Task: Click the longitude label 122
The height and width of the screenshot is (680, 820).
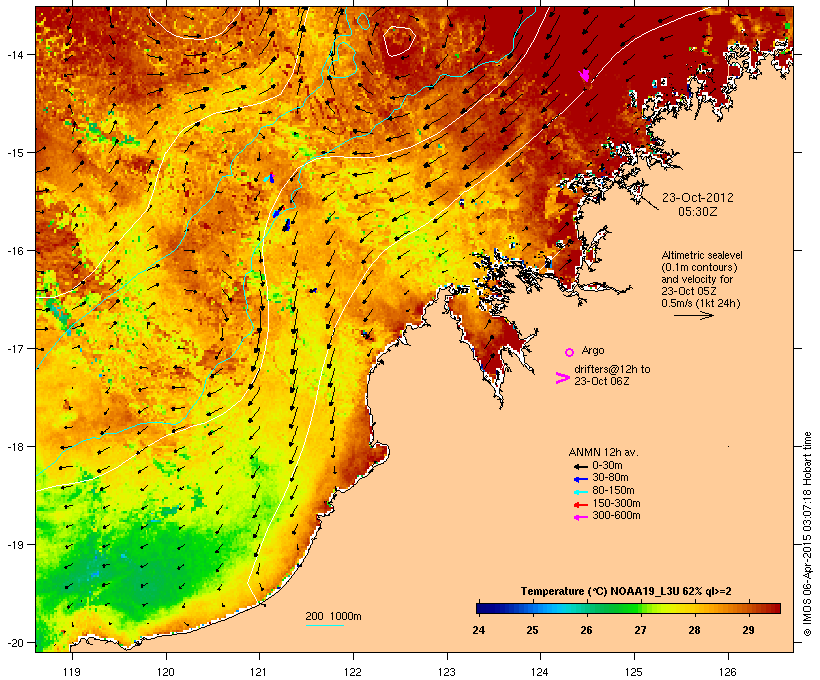Action: [x=353, y=672]
